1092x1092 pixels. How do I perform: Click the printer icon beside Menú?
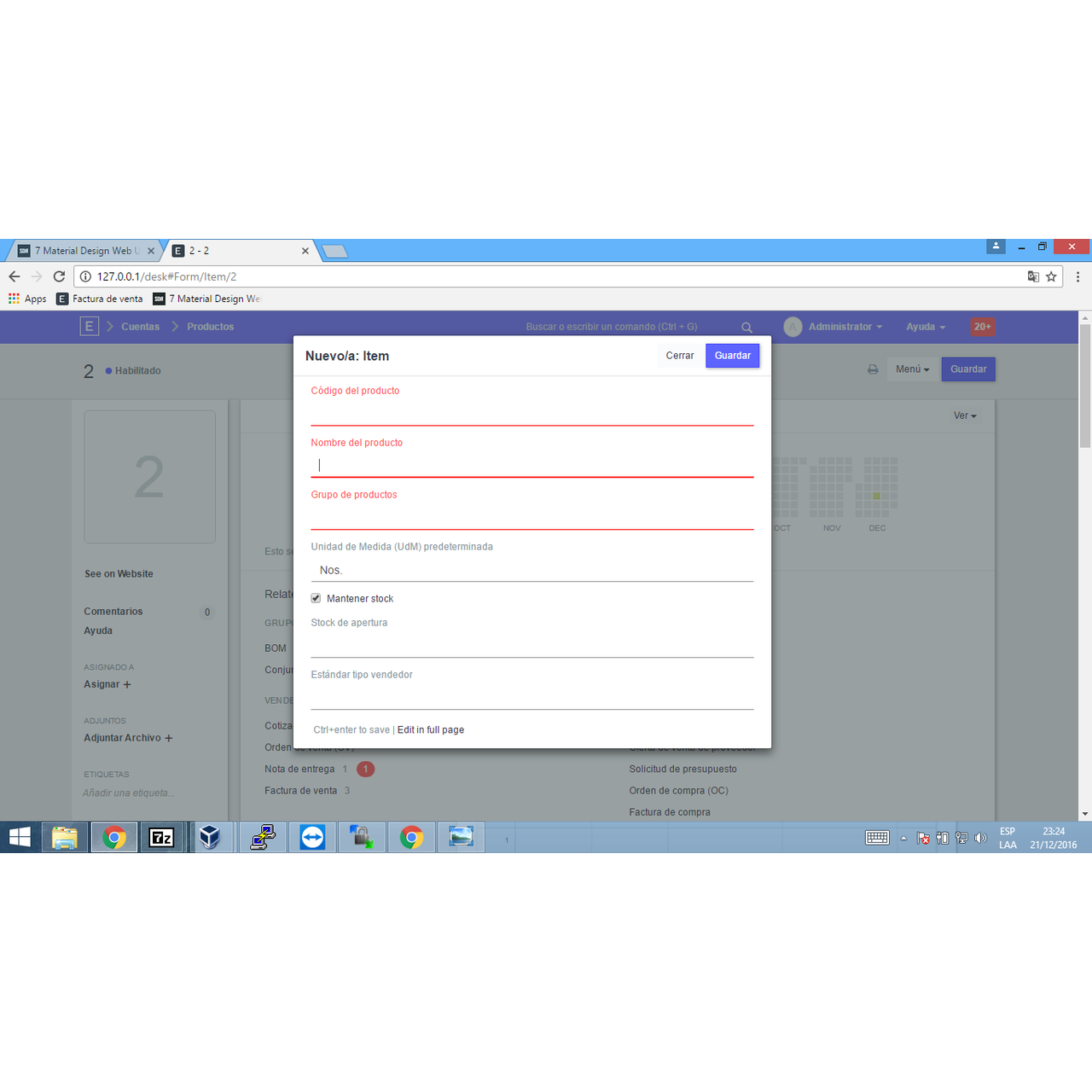coord(873,369)
